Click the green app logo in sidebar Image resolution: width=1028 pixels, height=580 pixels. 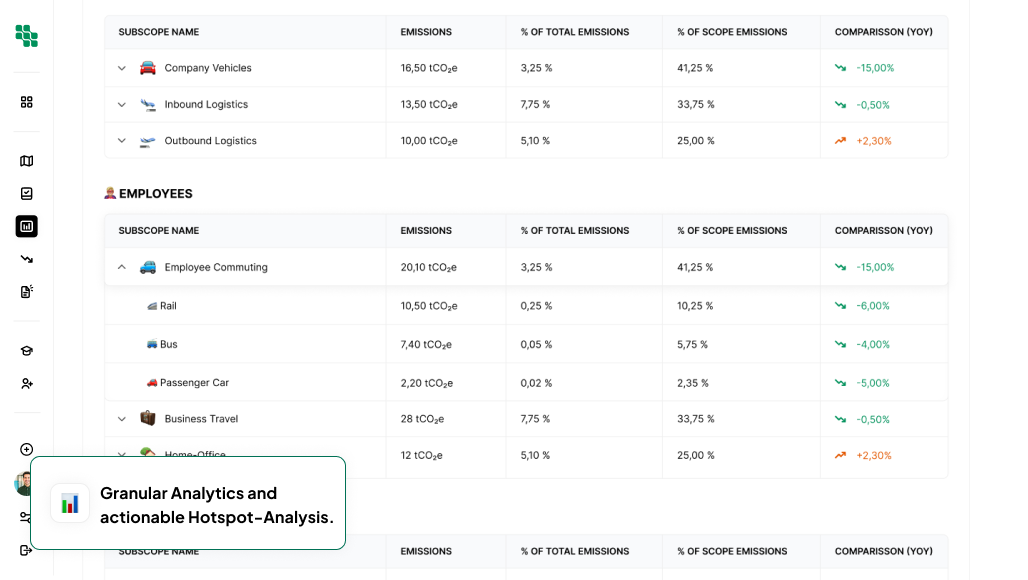pyautogui.click(x=27, y=36)
